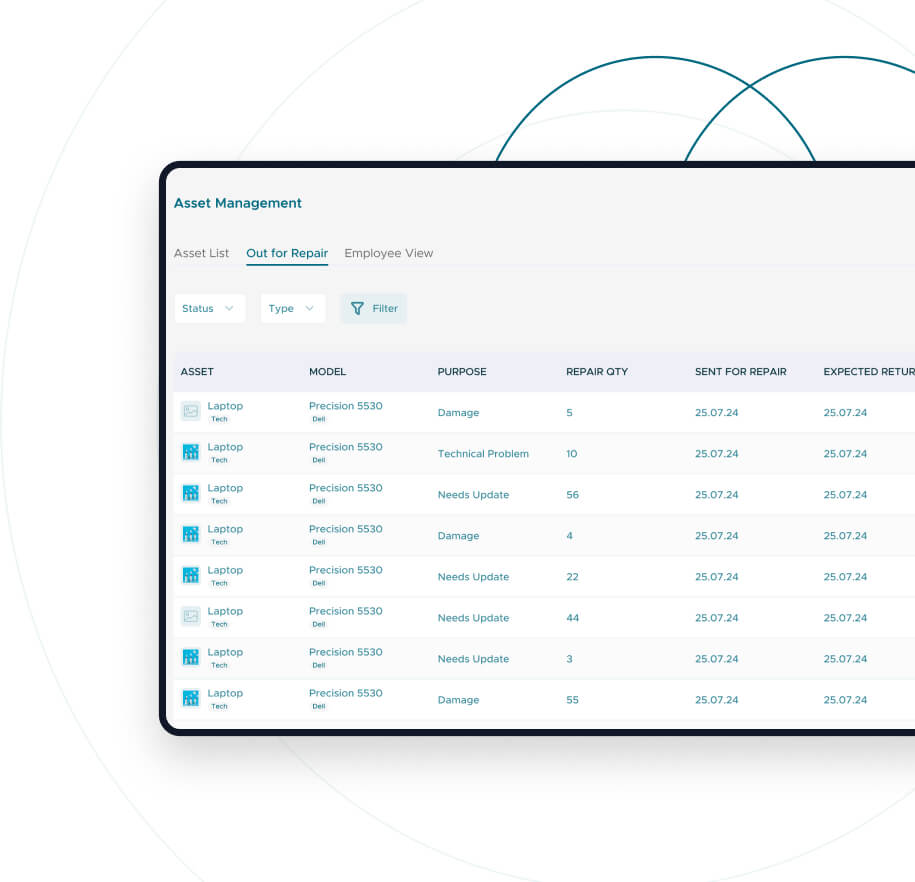This screenshot has width=915, height=882.
Task: Select the asset thumbnail in the repair quantity 4 row
Action: (x=190, y=534)
